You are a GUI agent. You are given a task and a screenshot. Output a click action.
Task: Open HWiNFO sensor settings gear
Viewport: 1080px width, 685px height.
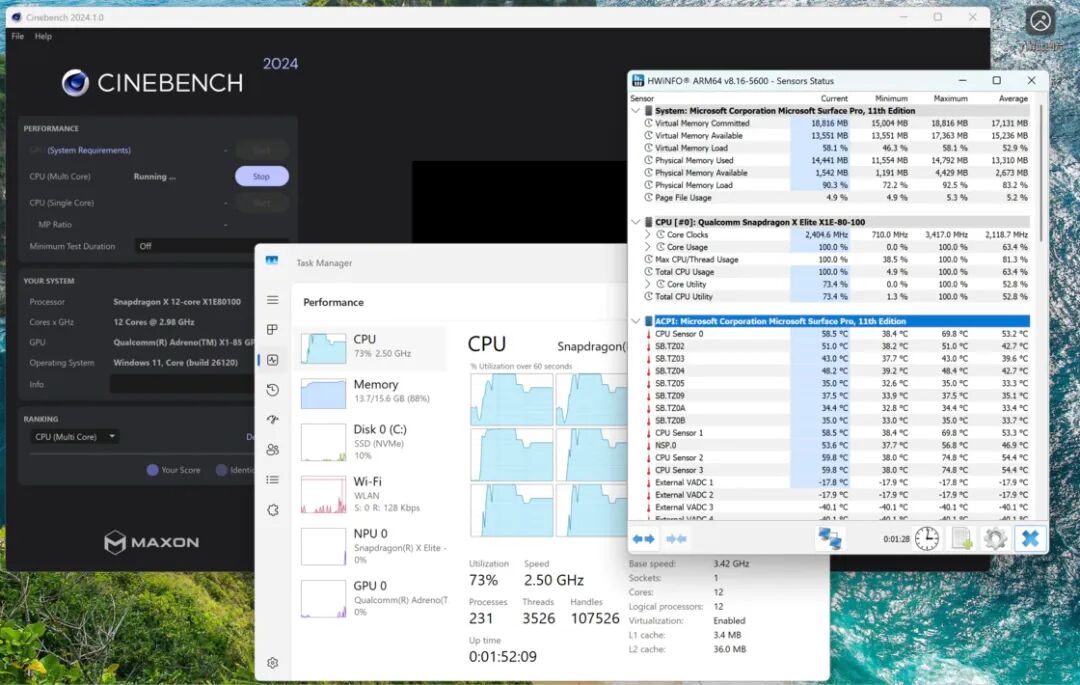click(x=995, y=538)
